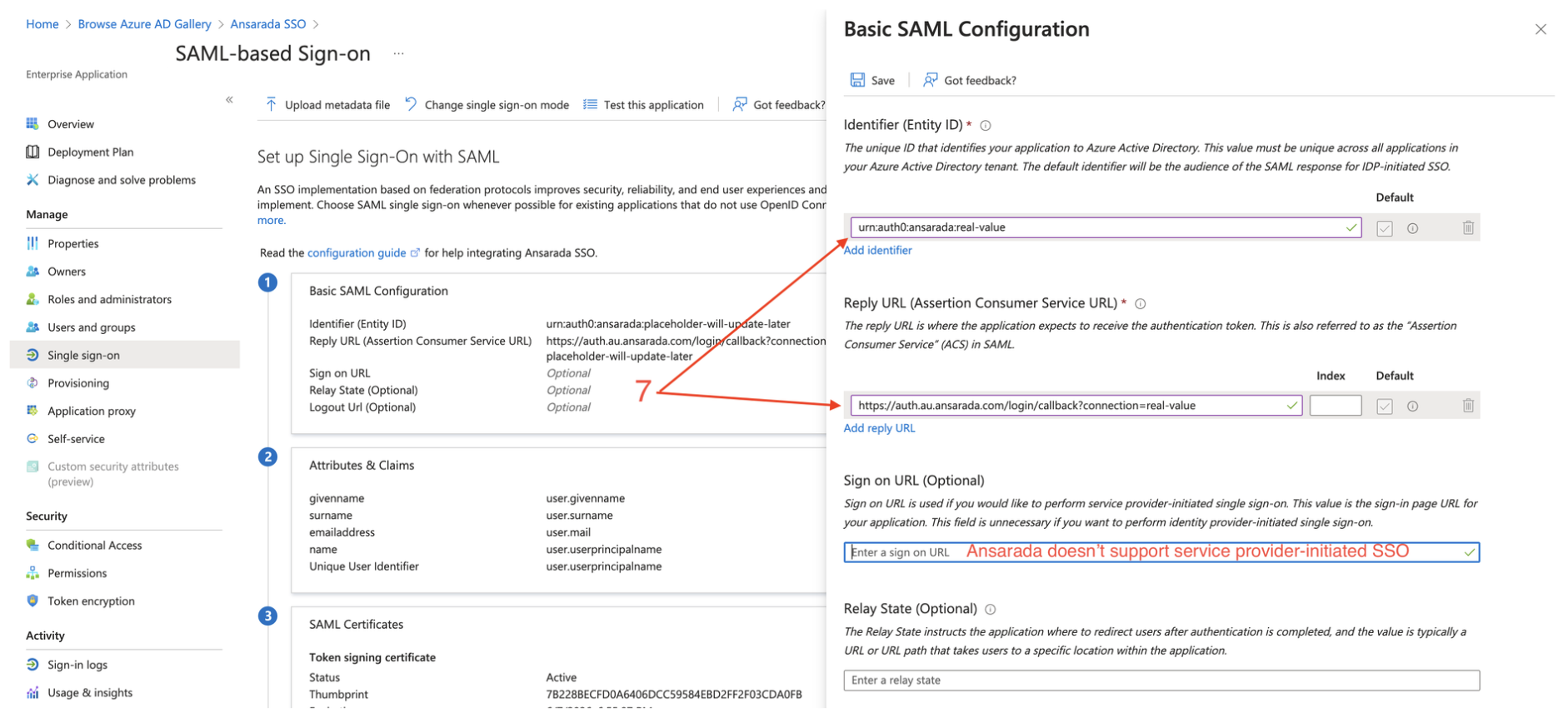Select Single sign-on in the sidebar
This screenshot has width=1568, height=718.
click(x=124, y=355)
